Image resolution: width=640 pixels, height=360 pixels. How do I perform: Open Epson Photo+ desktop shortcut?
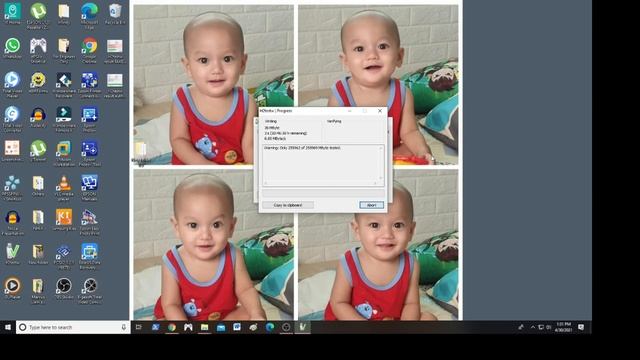(x=89, y=119)
